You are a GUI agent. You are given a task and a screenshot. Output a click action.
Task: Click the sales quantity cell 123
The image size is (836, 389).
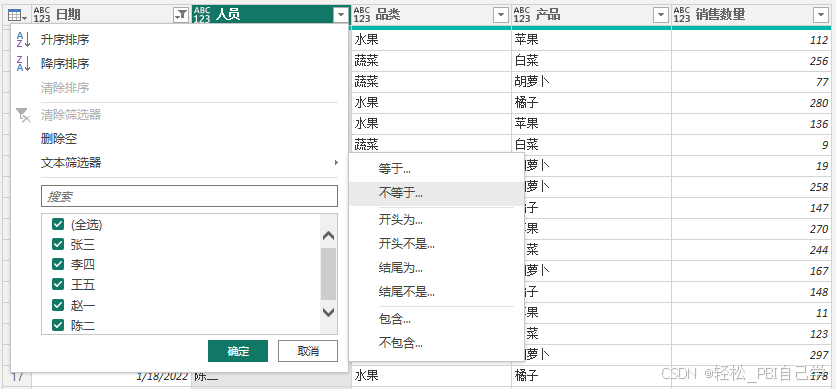pyautogui.click(x=751, y=334)
